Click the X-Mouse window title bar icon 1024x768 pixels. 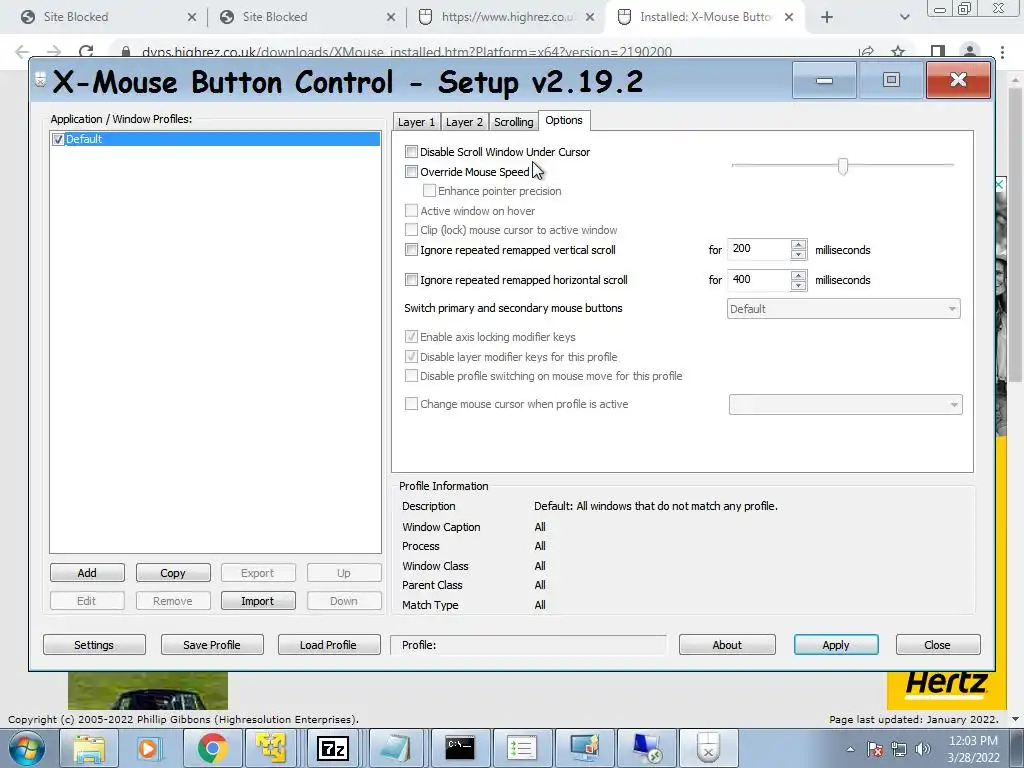(x=40, y=79)
